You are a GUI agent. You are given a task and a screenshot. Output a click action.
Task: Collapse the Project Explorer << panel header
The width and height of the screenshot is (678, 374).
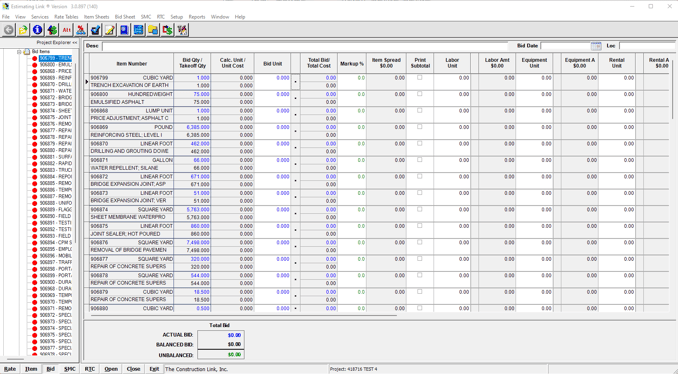(x=57, y=42)
